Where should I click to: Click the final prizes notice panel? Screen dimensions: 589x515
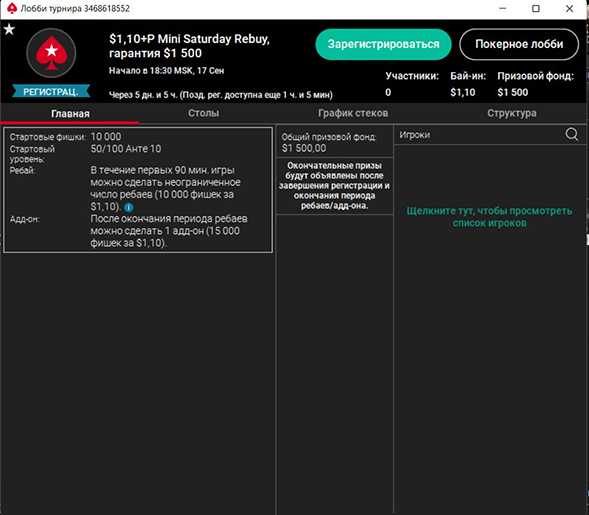point(334,186)
